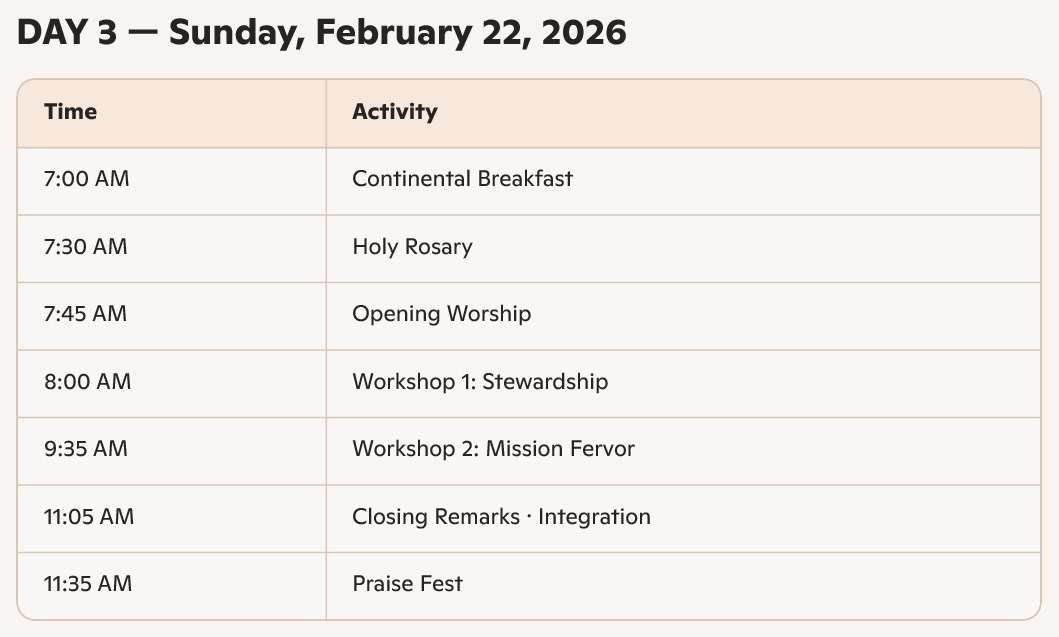Select the 7:00 AM time cell
The height and width of the screenshot is (637, 1059).
86,179
